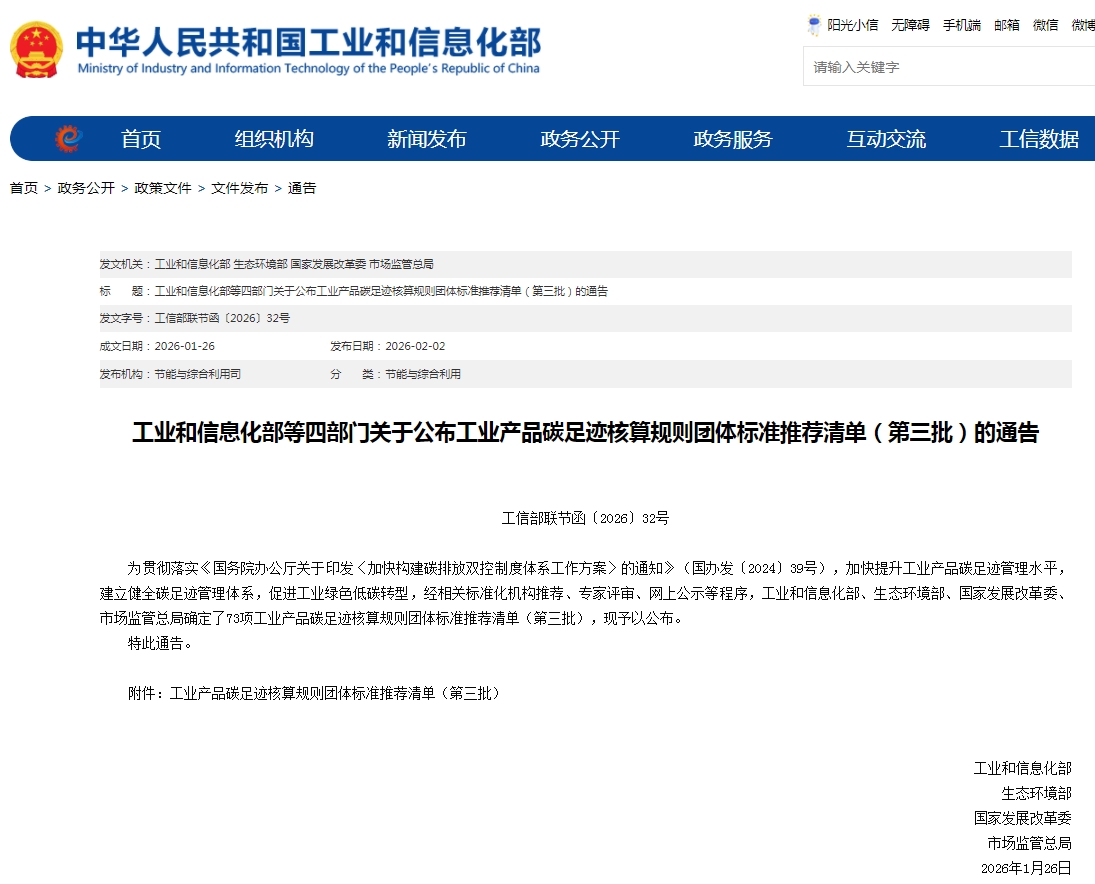Click the gear icon in the navigation bar

(x=68, y=139)
